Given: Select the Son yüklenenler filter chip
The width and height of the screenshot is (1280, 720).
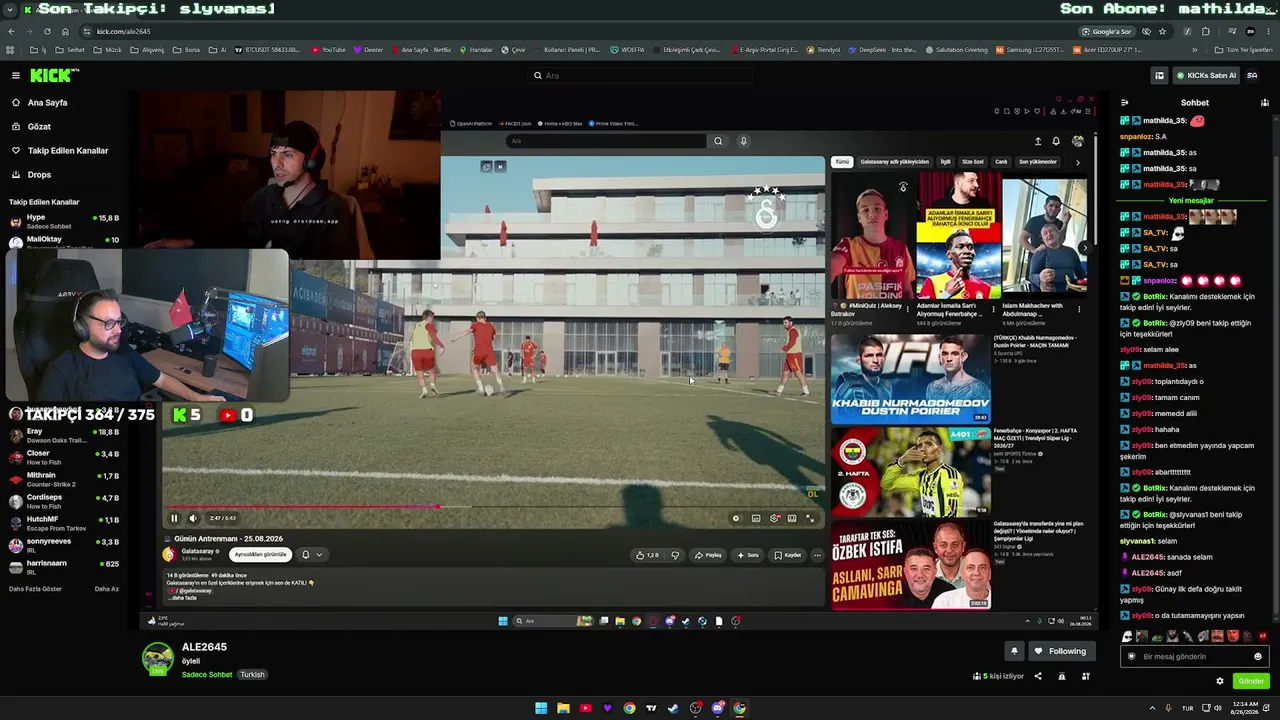Looking at the screenshot, I should point(1038,162).
